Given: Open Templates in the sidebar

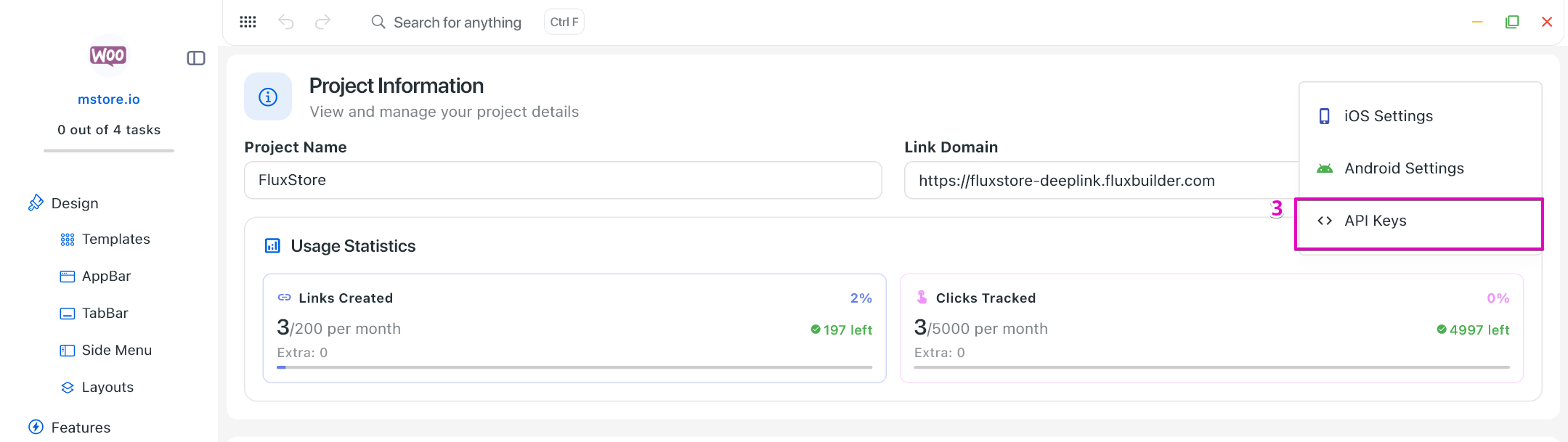Looking at the screenshot, I should pyautogui.click(x=115, y=240).
